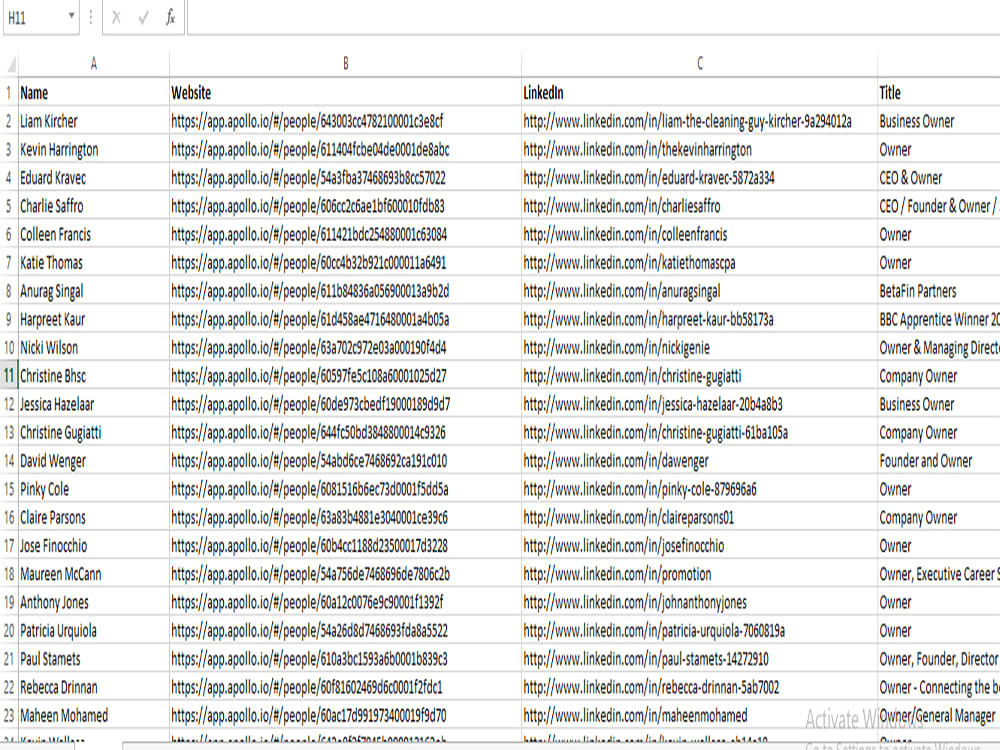
Task: Select the cell Kevin Harrington
Action: (94, 149)
